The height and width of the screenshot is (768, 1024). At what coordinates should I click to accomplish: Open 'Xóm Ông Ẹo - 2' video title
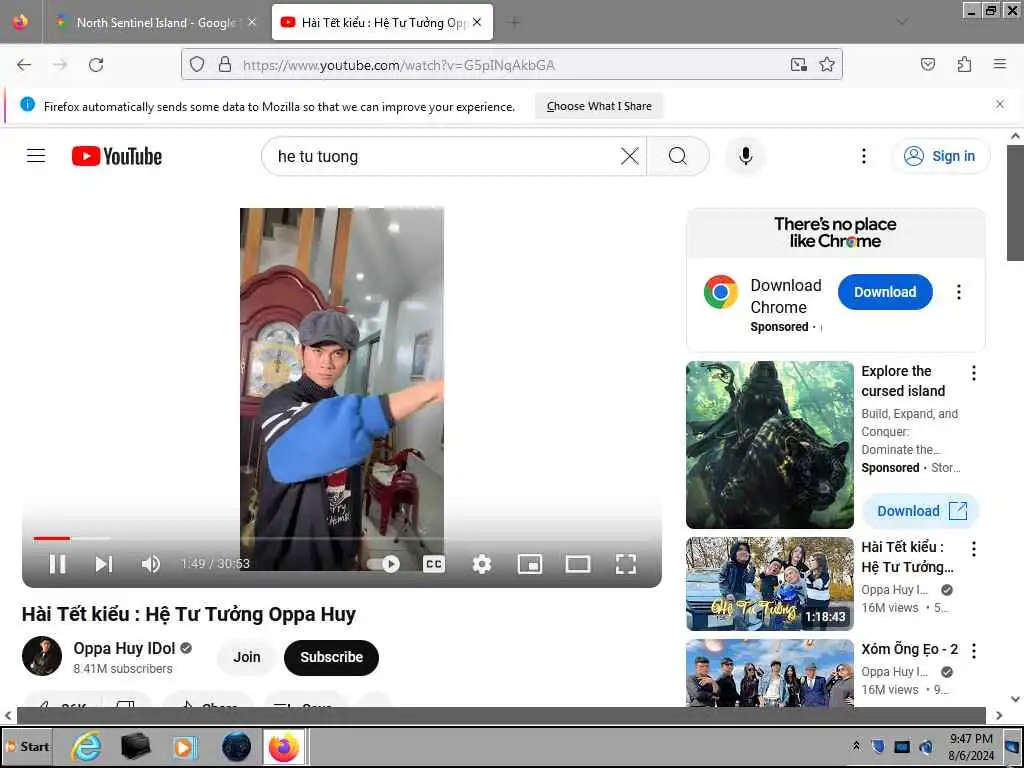coord(909,649)
